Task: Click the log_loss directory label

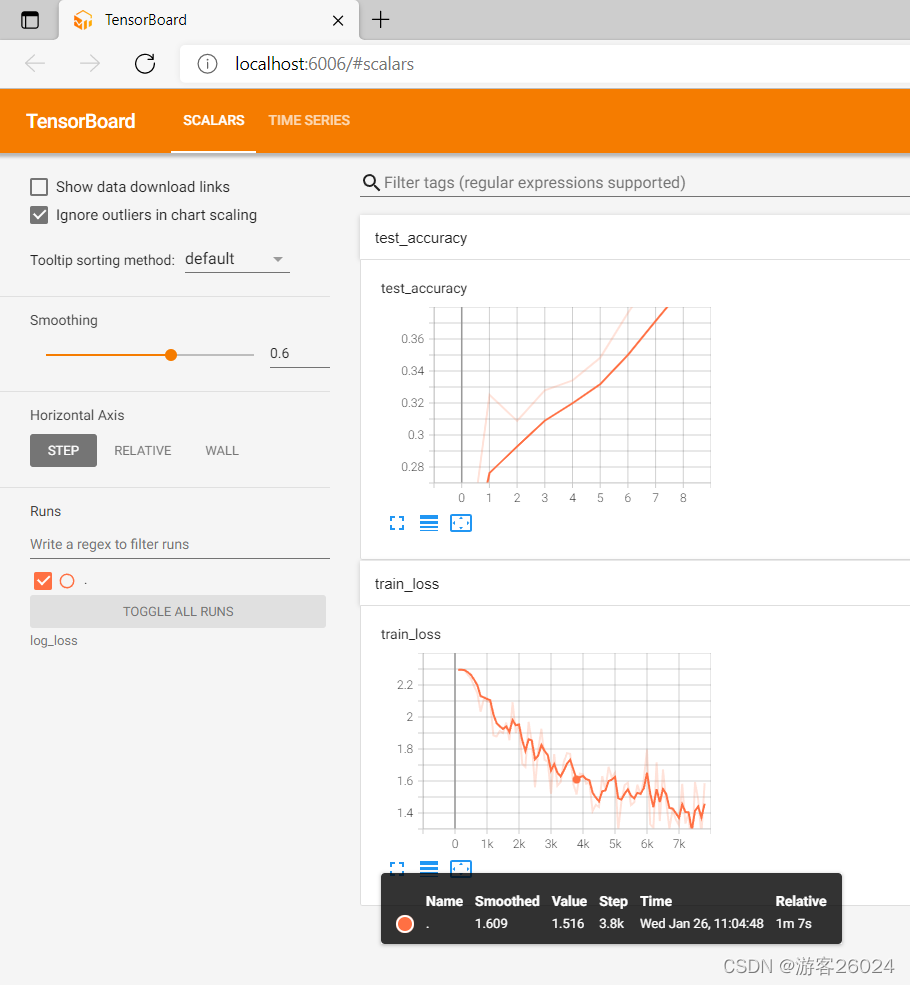Action: (54, 641)
